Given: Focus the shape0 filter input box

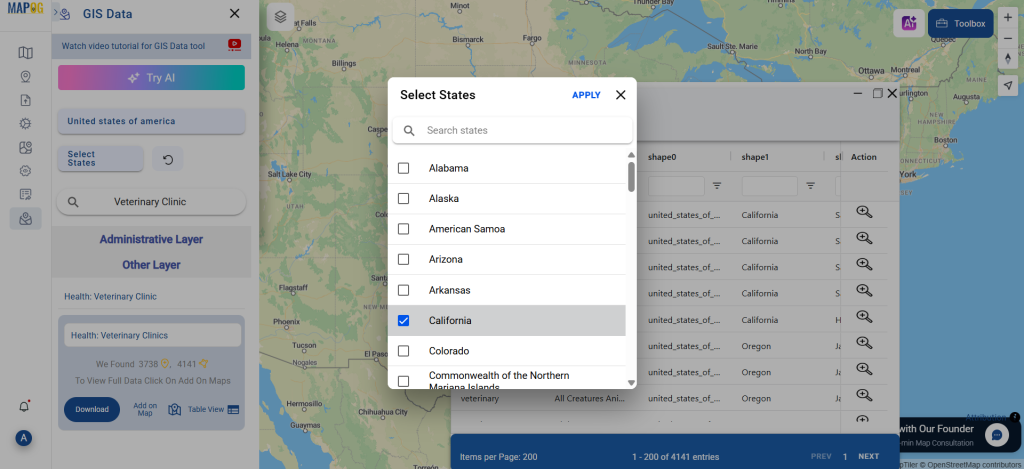Looking at the screenshot, I should (676, 186).
